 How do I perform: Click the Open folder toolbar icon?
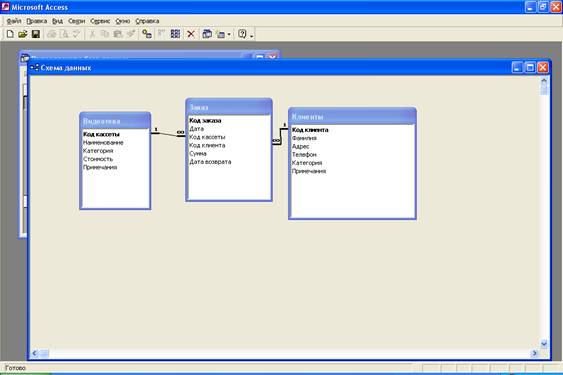pyautogui.click(x=23, y=34)
